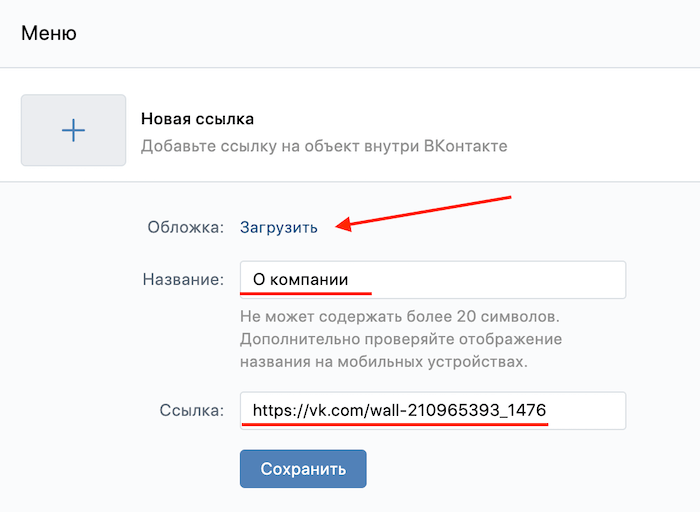This screenshot has height=512, width=700.
Task: Click the Меню section heading
Action: coord(48,33)
